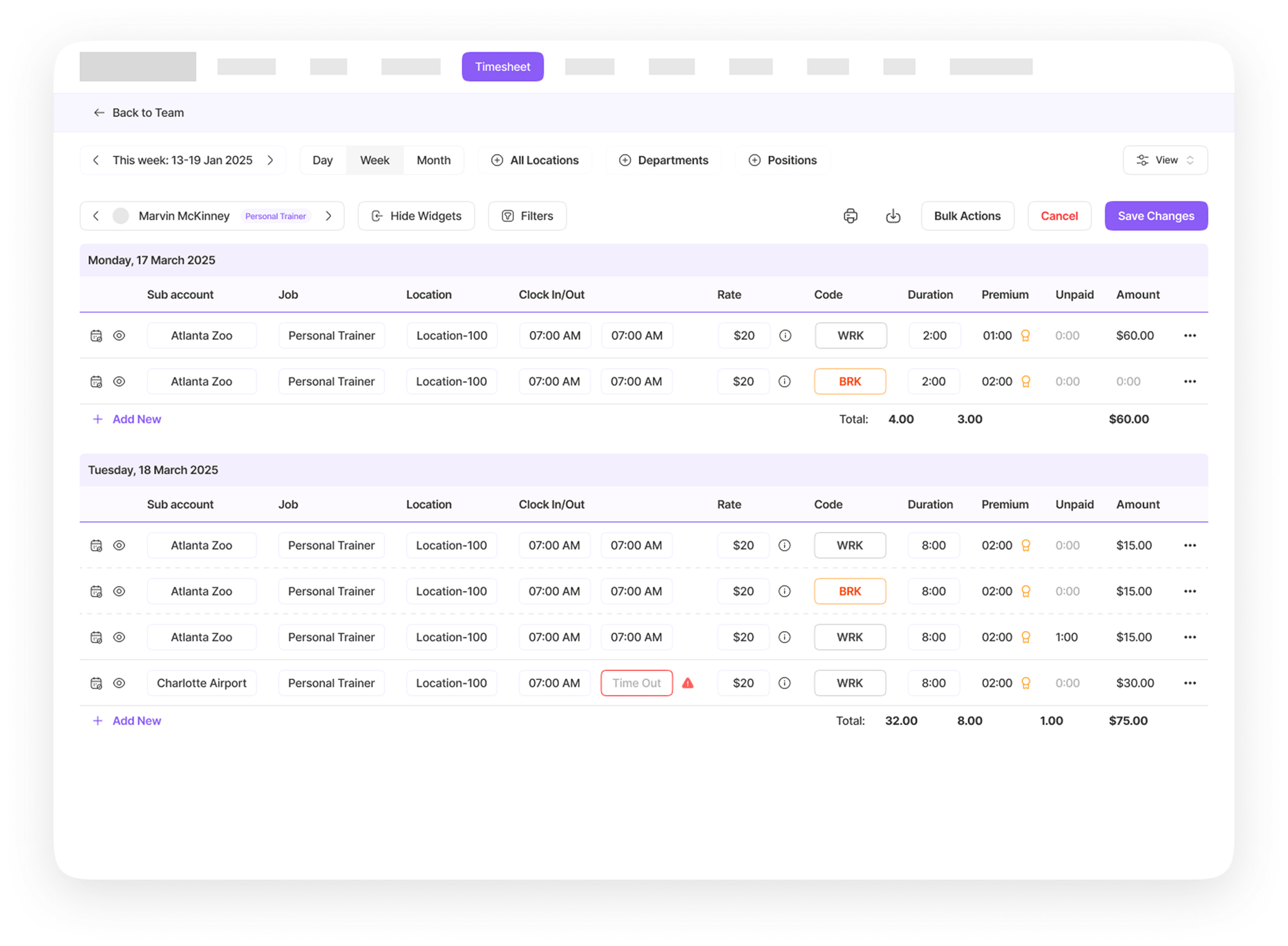Click the Save Changes button
This screenshot has width=1288, height=946.
pyautogui.click(x=1156, y=216)
